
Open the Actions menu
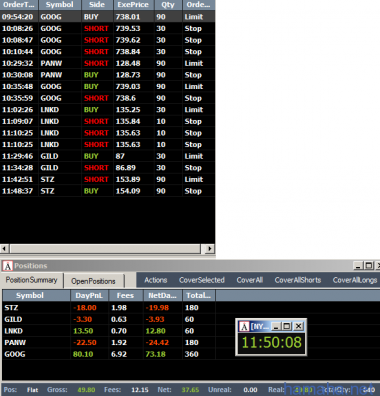tap(156, 280)
